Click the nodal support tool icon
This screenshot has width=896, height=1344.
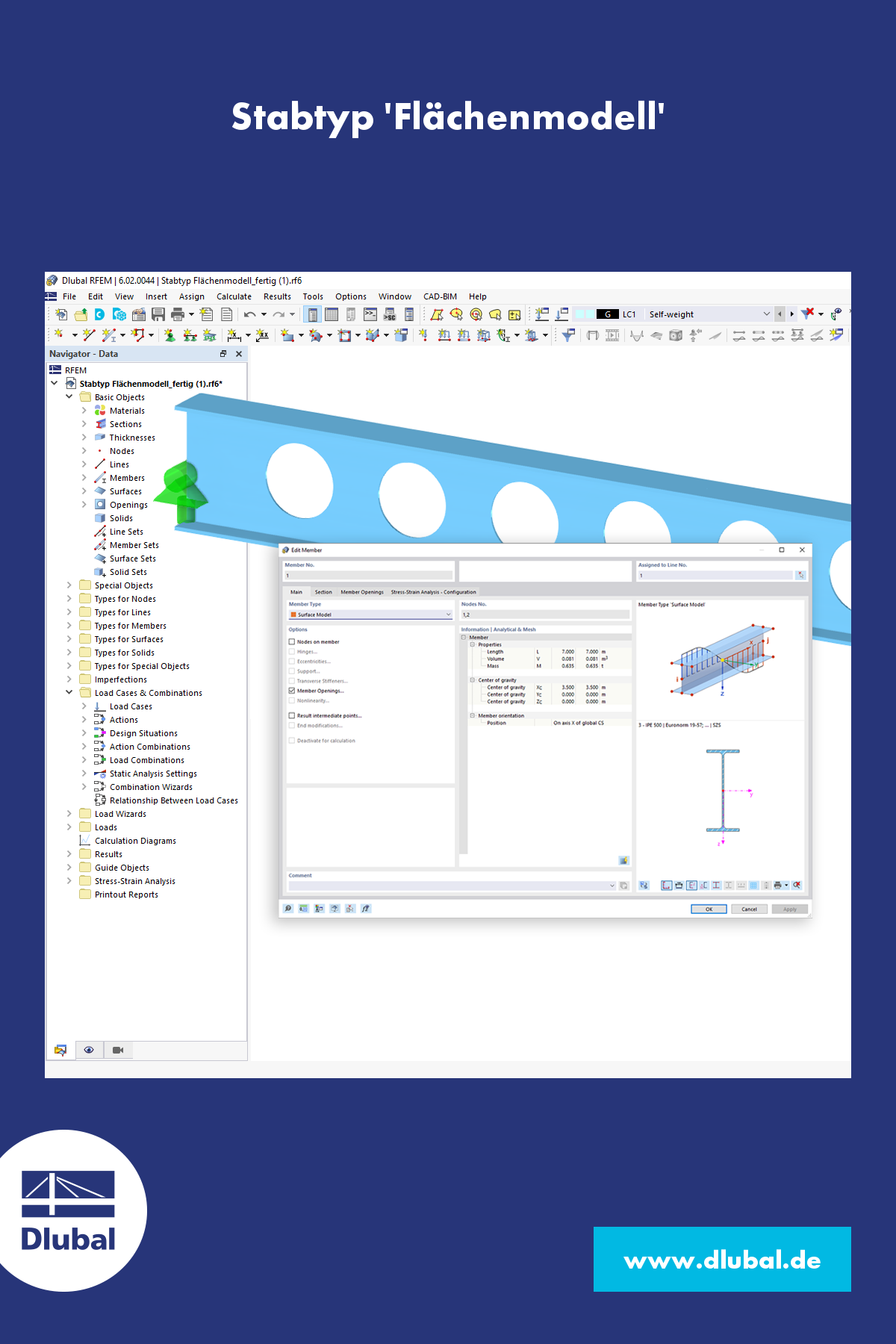(170, 335)
